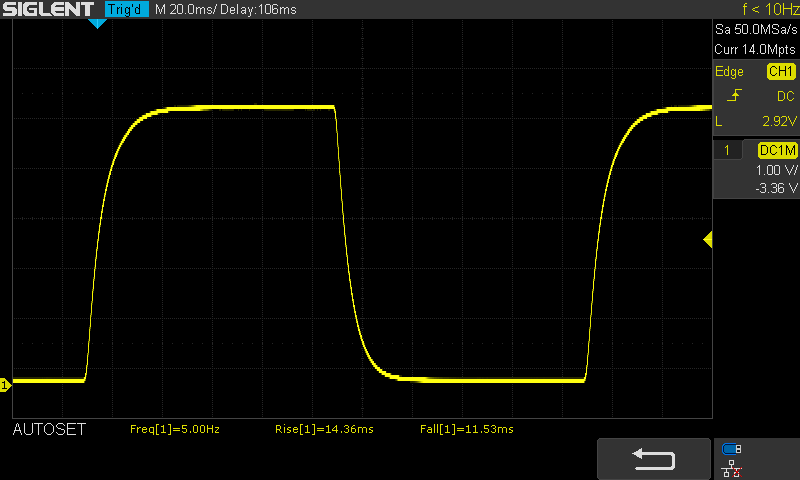Select the channel 1 number box

[727, 150]
